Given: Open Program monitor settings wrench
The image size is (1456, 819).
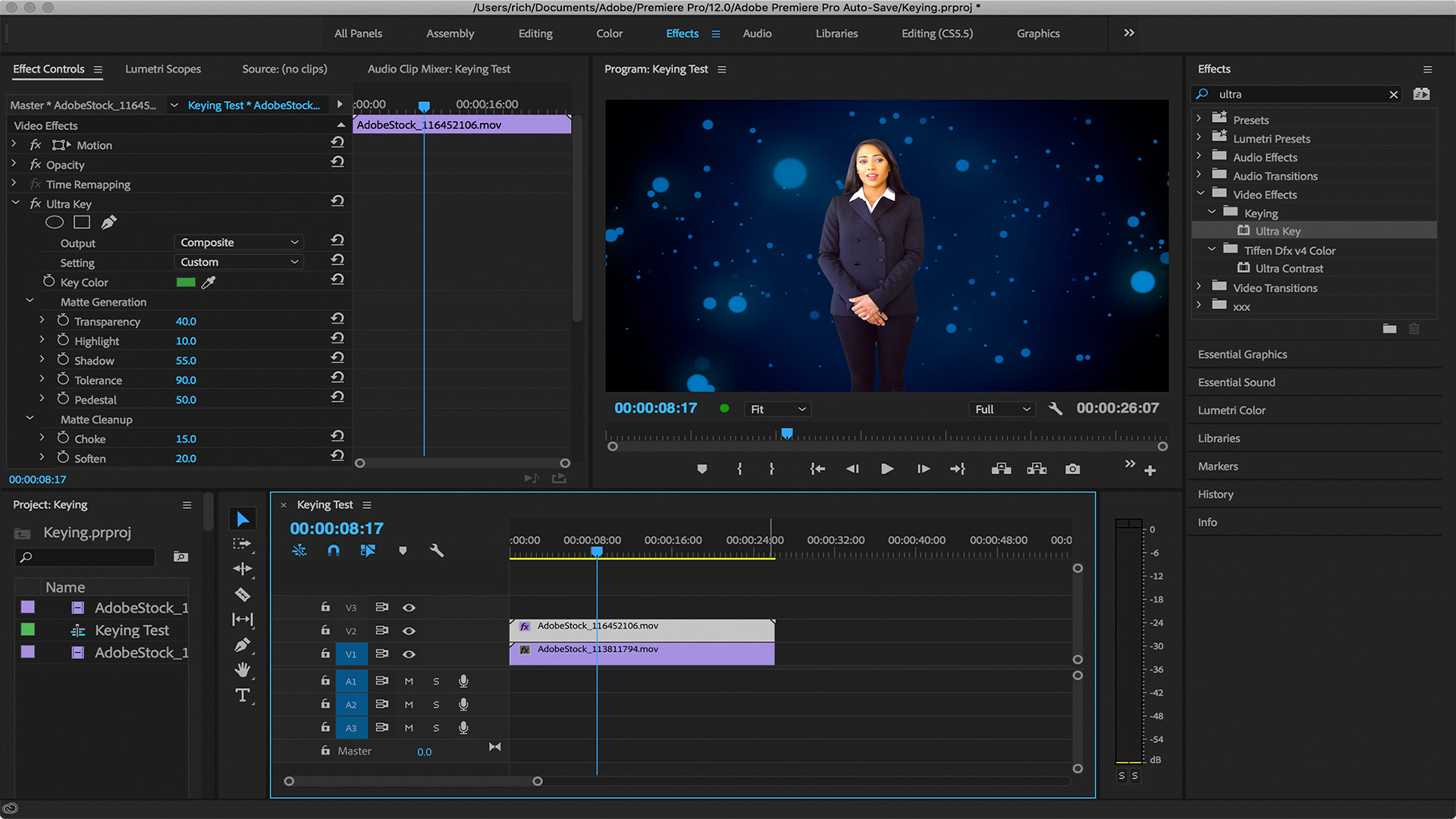Looking at the screenshot, I should [1056, 409].
